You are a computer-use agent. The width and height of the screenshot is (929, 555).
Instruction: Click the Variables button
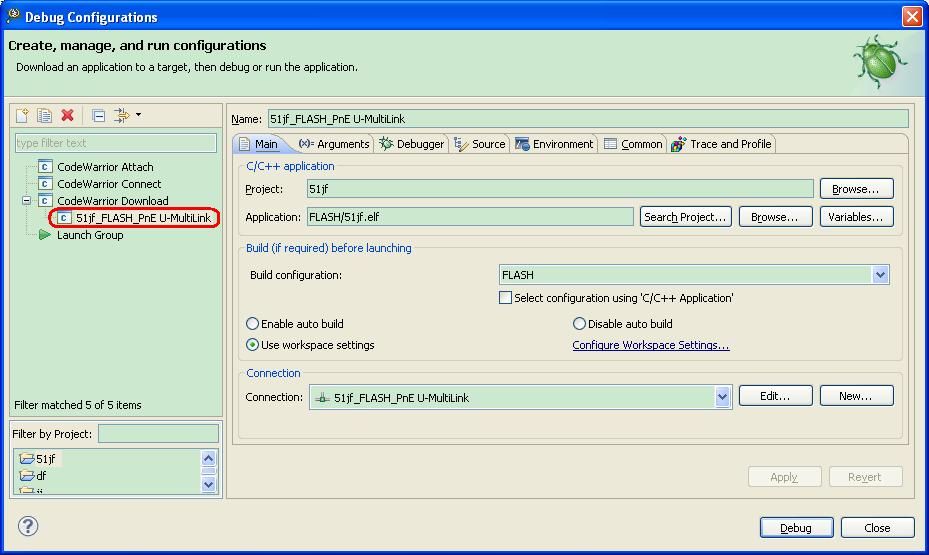(856, 217)
